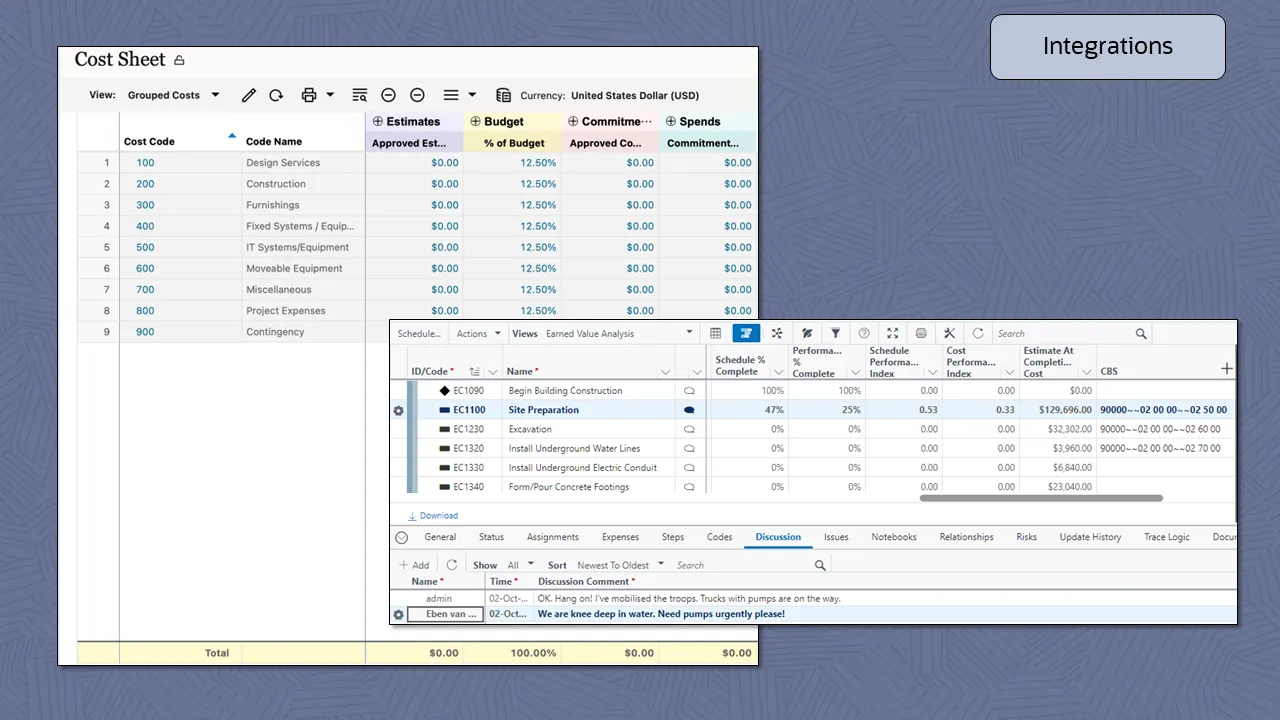Activate the fullscreen expand icon
The width and height of the screenshot is (1280, 720).
[892, 333]
